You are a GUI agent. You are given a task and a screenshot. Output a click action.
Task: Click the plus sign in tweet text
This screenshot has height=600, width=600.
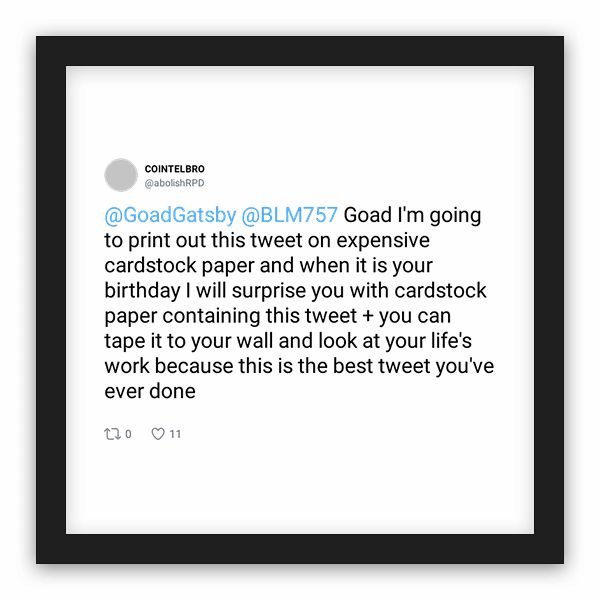[x=368, y=317]
